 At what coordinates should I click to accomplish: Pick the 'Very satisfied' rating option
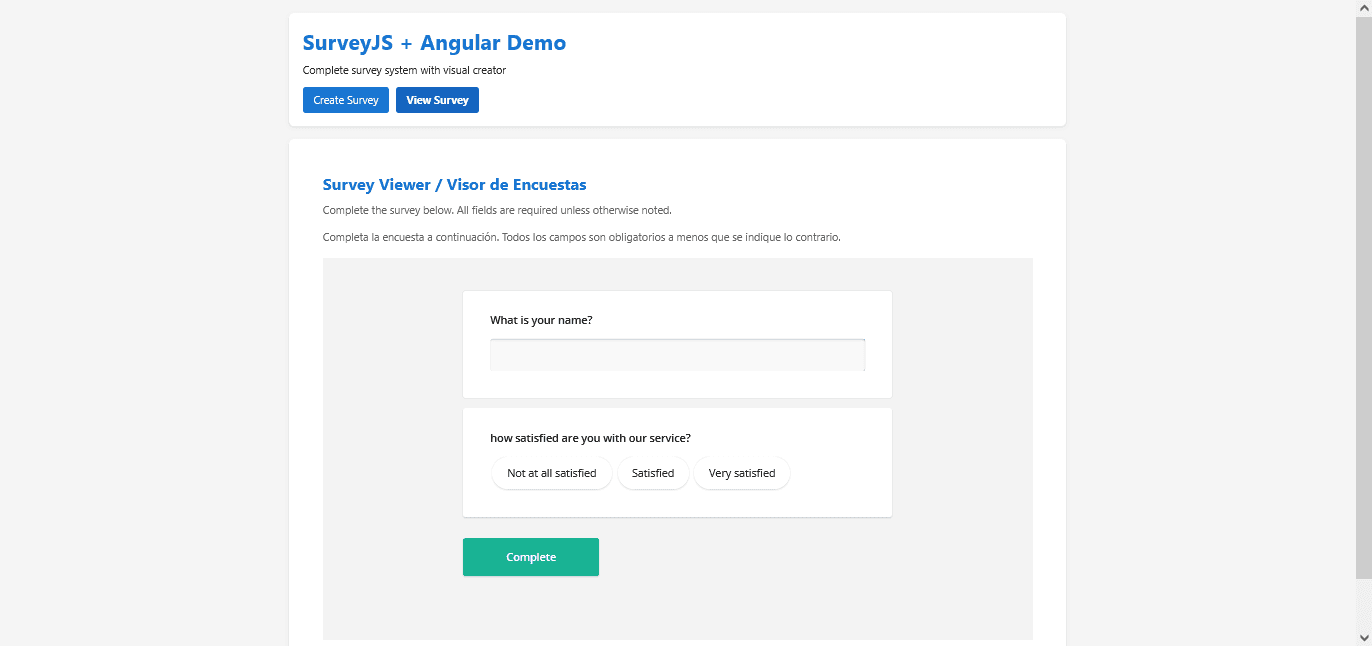pyautogui.click(x=741, y=473)
